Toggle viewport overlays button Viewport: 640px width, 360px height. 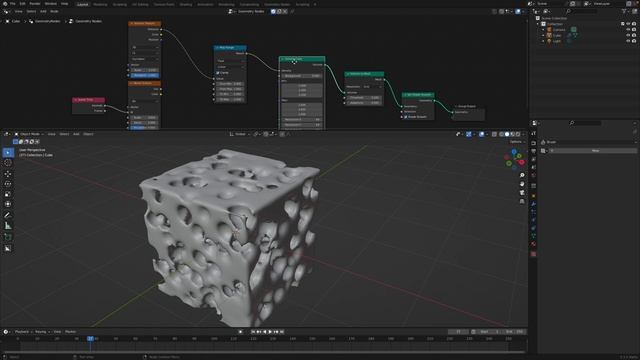482,134
